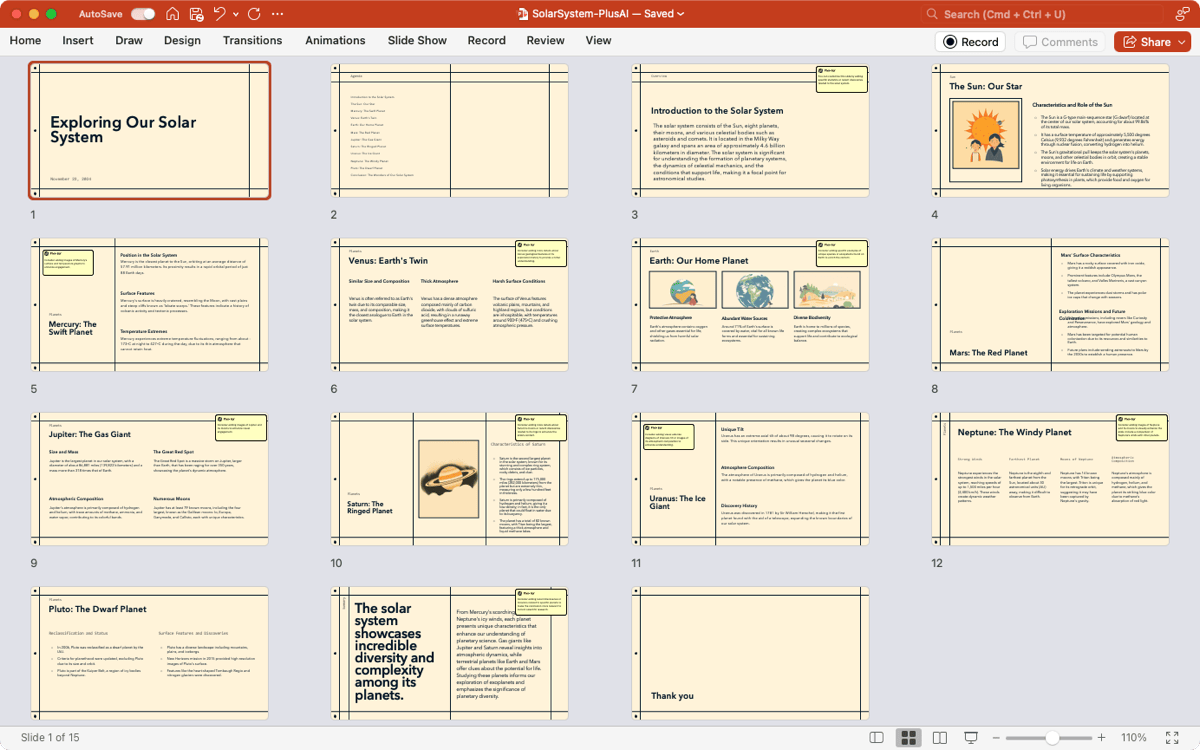Start Slide Show from status bar icon
This screenshot has height=750, width=1200.
970,738
